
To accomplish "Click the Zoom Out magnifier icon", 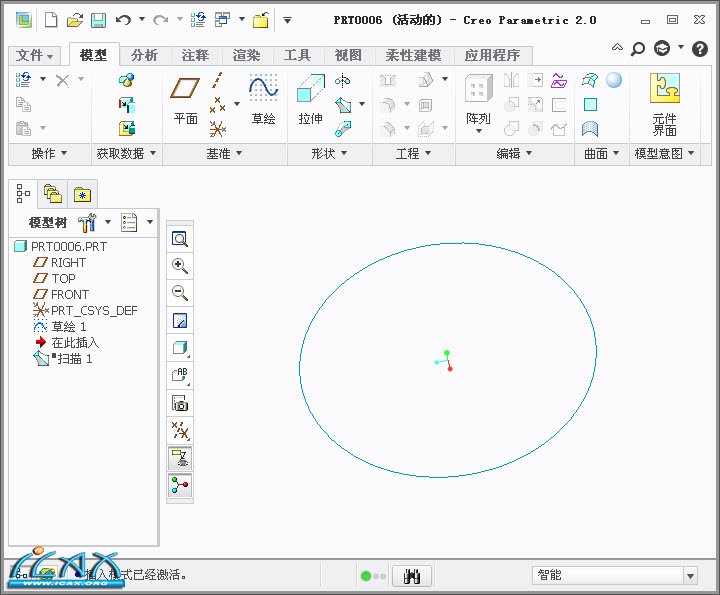I will [x=180, y=293].
